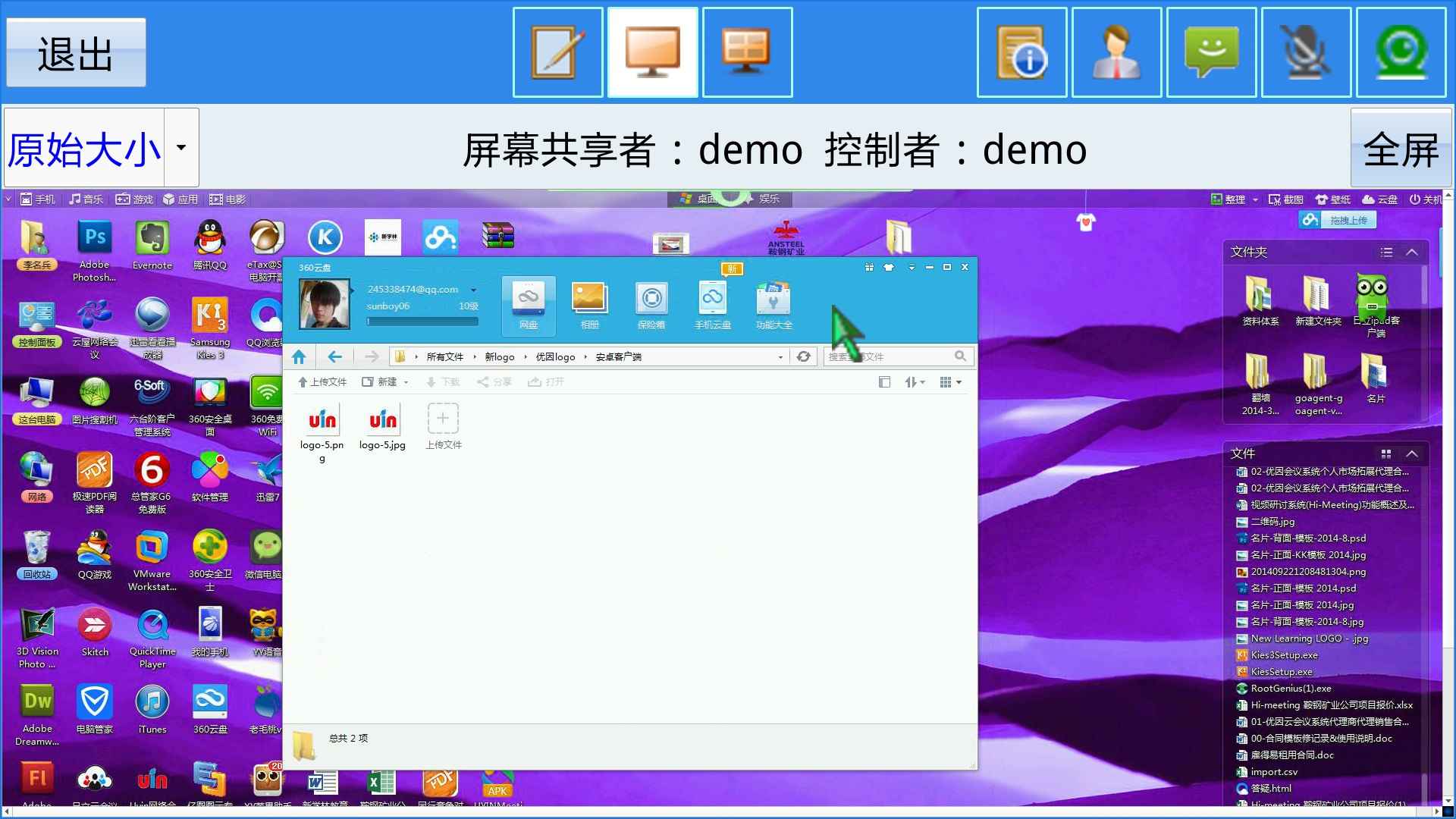This screenshot has height=819, width=1456.
Task: Toggle list view in the 文件夹 panel
Action: 1386,252
